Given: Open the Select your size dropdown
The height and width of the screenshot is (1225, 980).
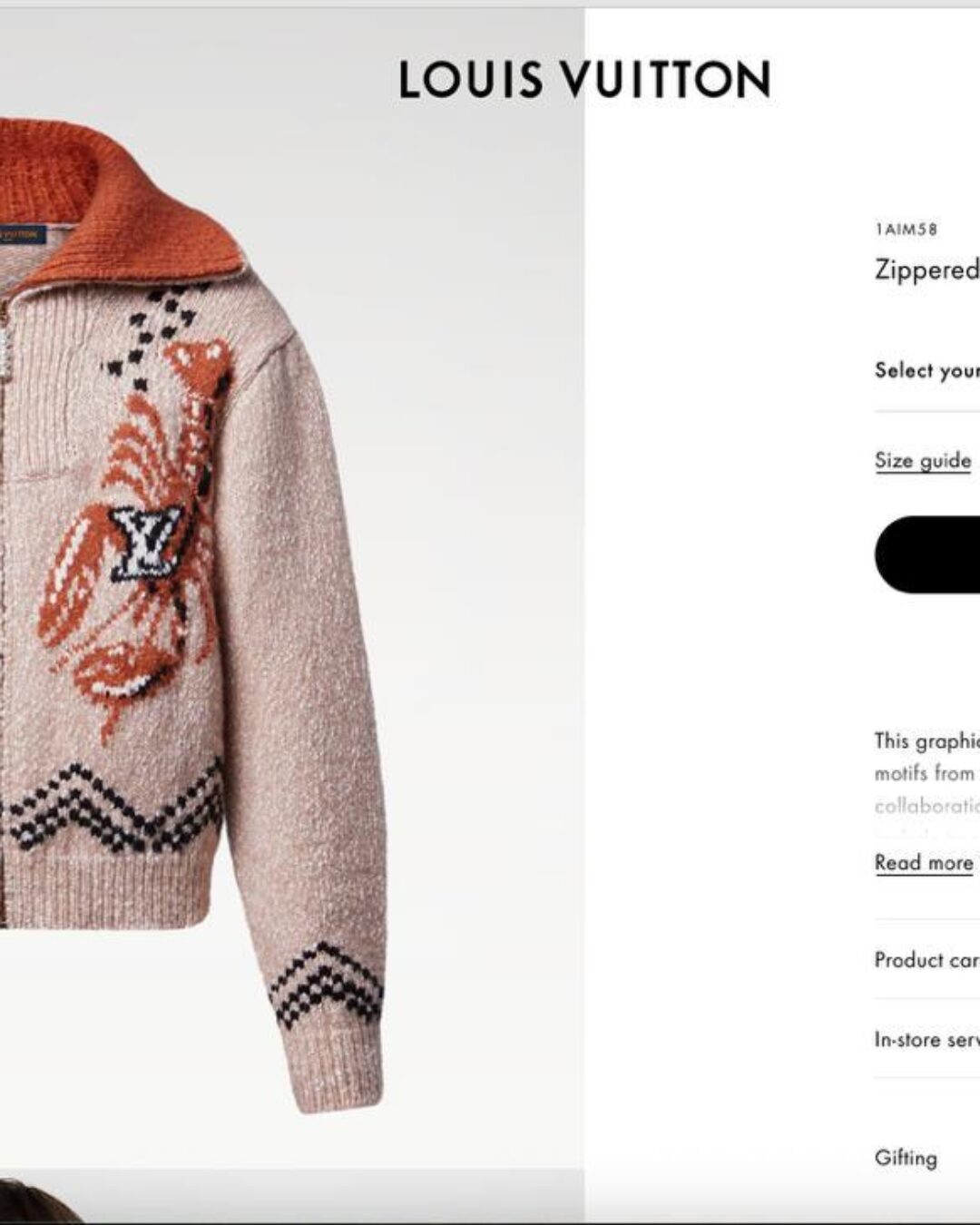Looking at the screenshot, I should [x=926, y=370].
